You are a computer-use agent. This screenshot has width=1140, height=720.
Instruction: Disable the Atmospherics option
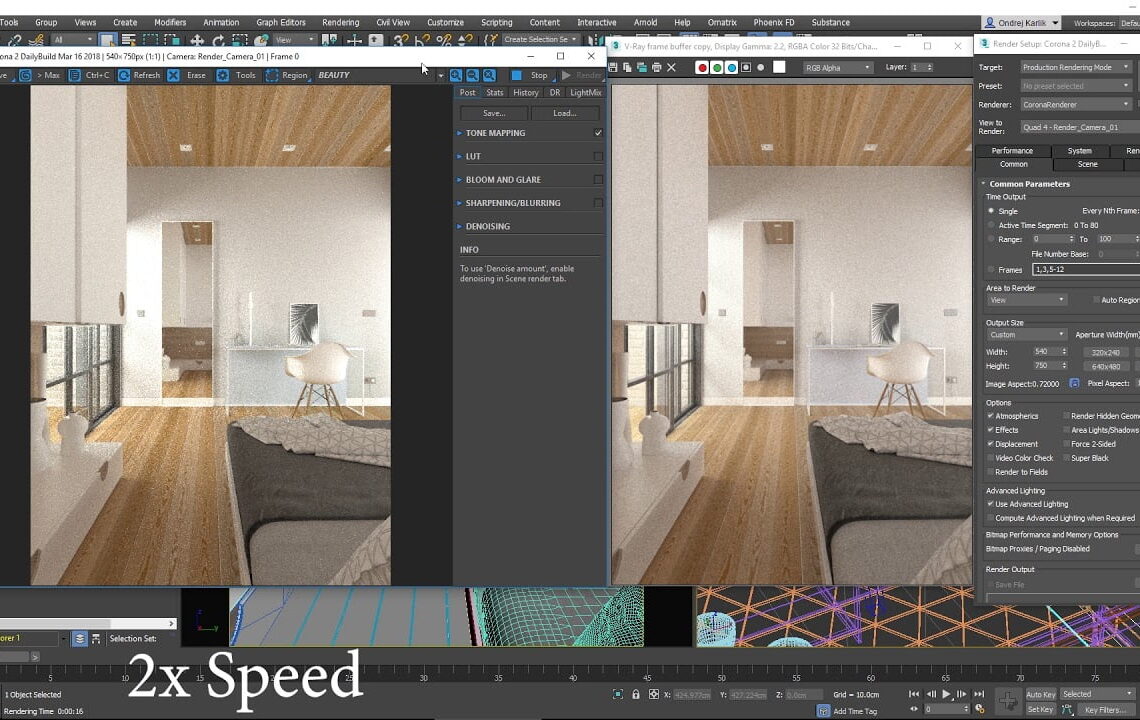coord(990,415)
